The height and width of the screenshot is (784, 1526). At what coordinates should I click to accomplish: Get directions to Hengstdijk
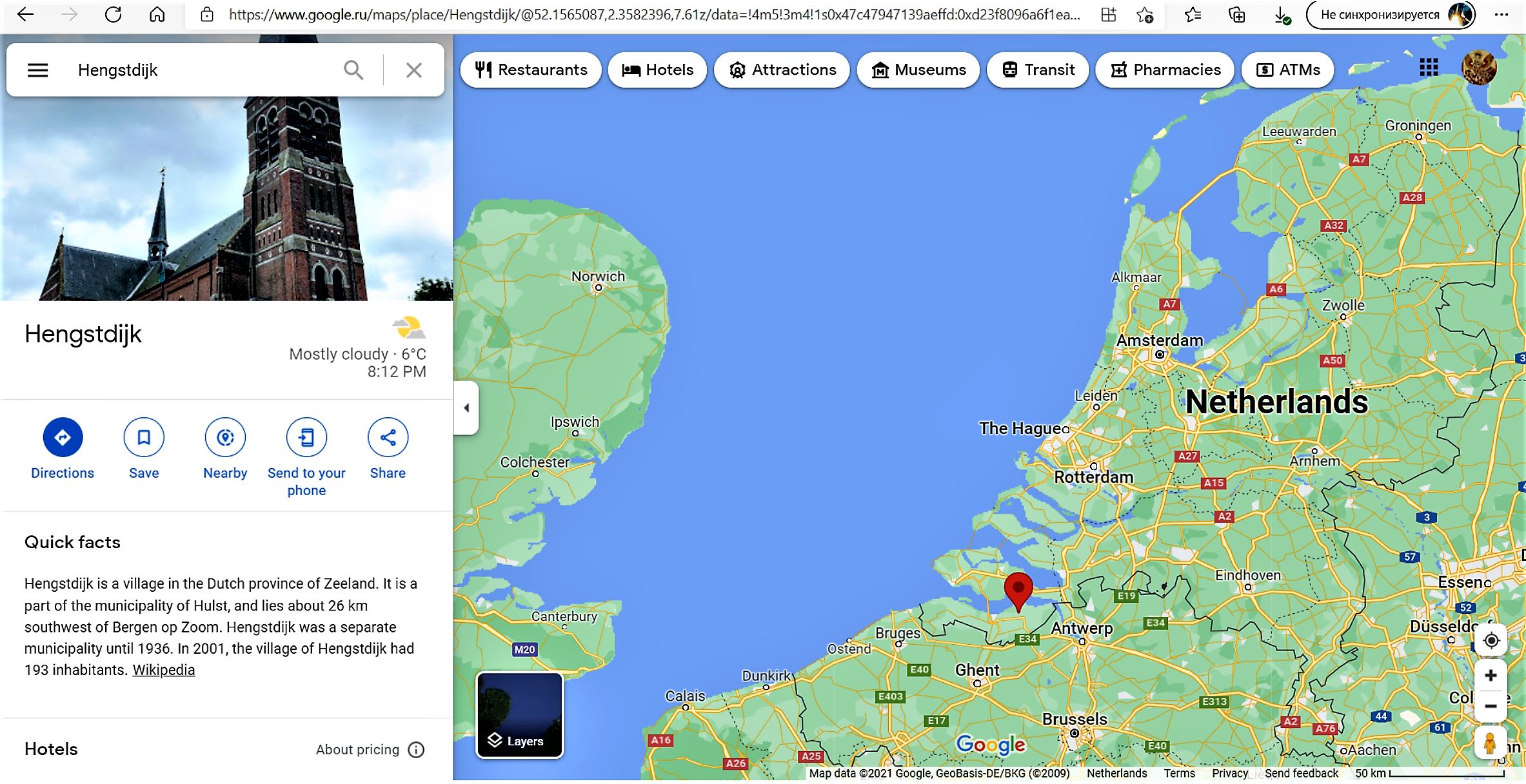(63, 449)
